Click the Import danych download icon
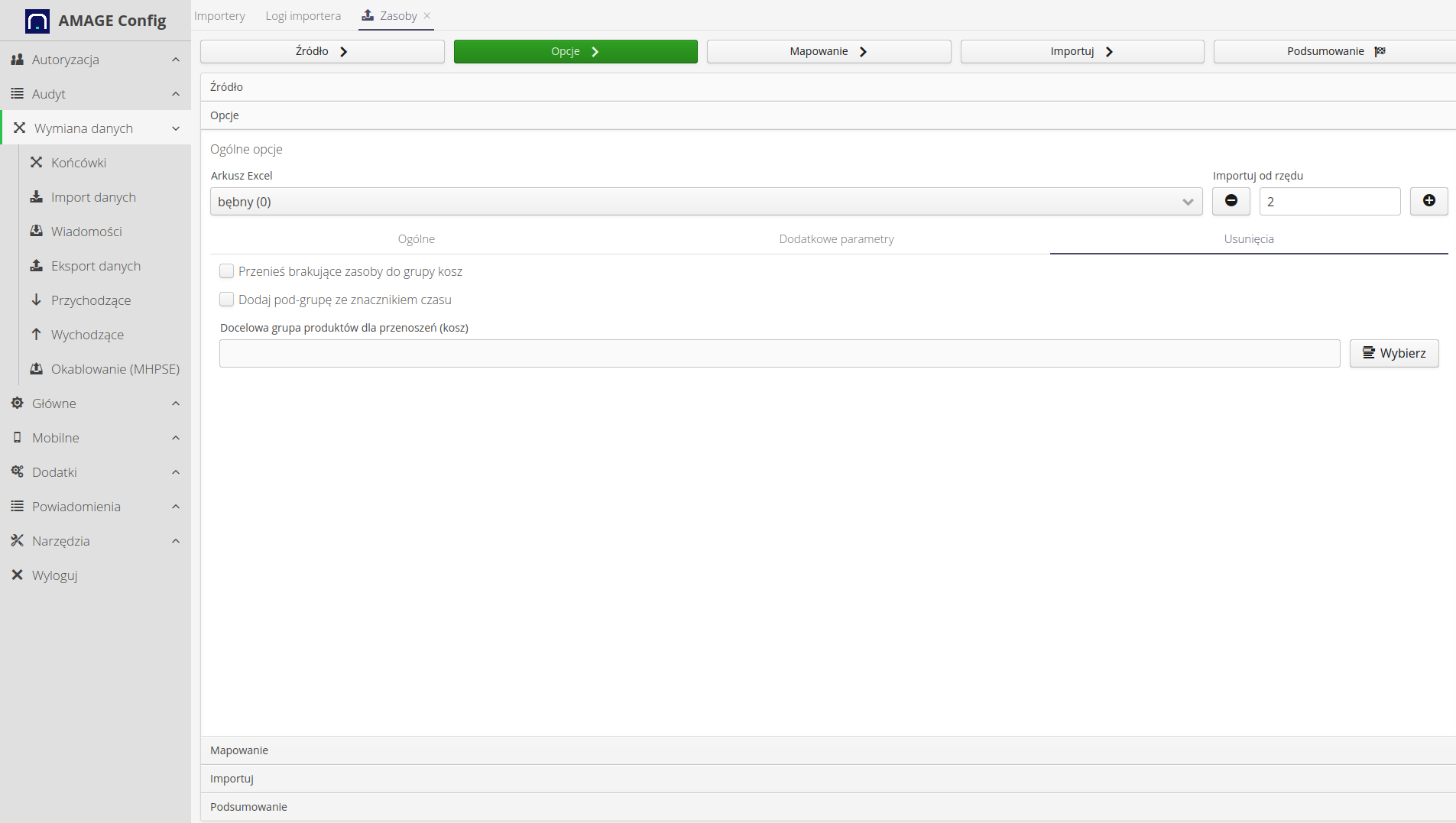1456x823 pixels. (x=36, y=196)
